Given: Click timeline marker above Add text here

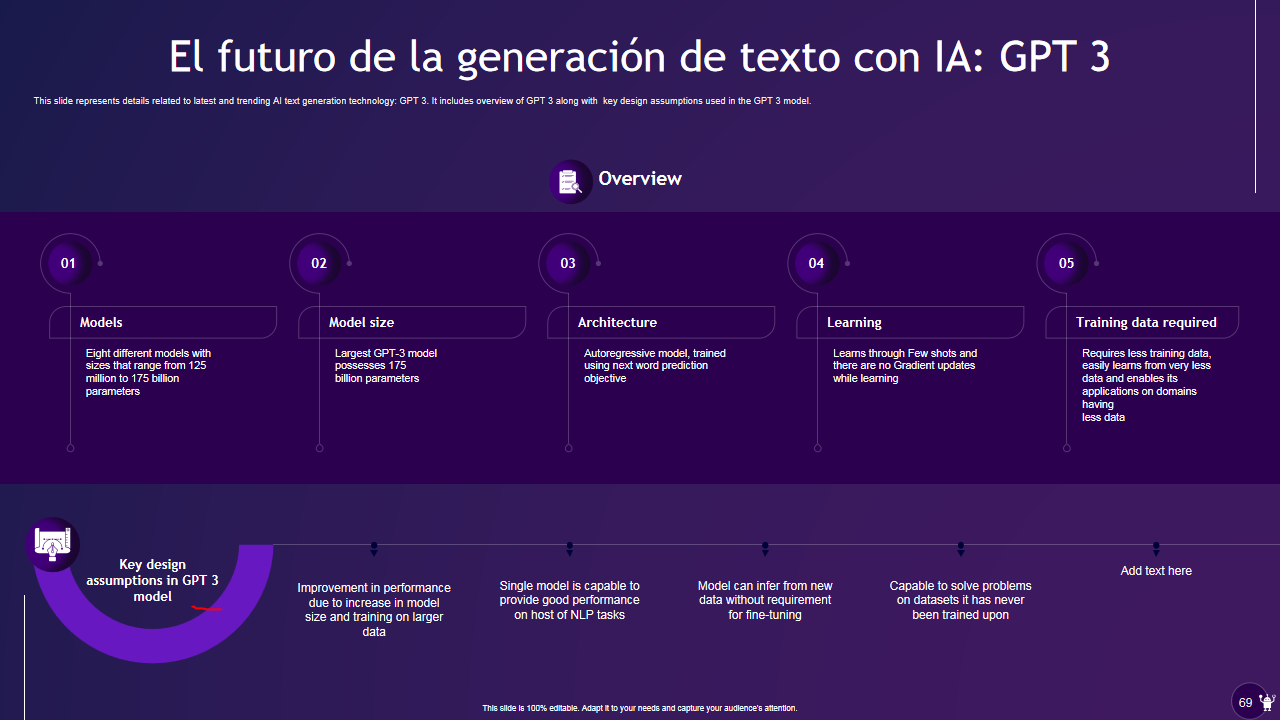Looking at the screenshot, I should click(x=1156, y=548).
